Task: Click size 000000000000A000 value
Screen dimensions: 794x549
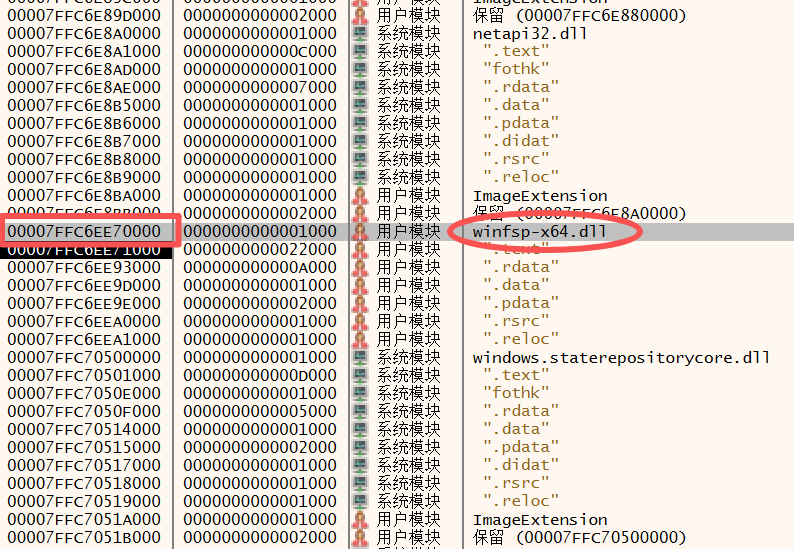Action: [x=260, y=267]
